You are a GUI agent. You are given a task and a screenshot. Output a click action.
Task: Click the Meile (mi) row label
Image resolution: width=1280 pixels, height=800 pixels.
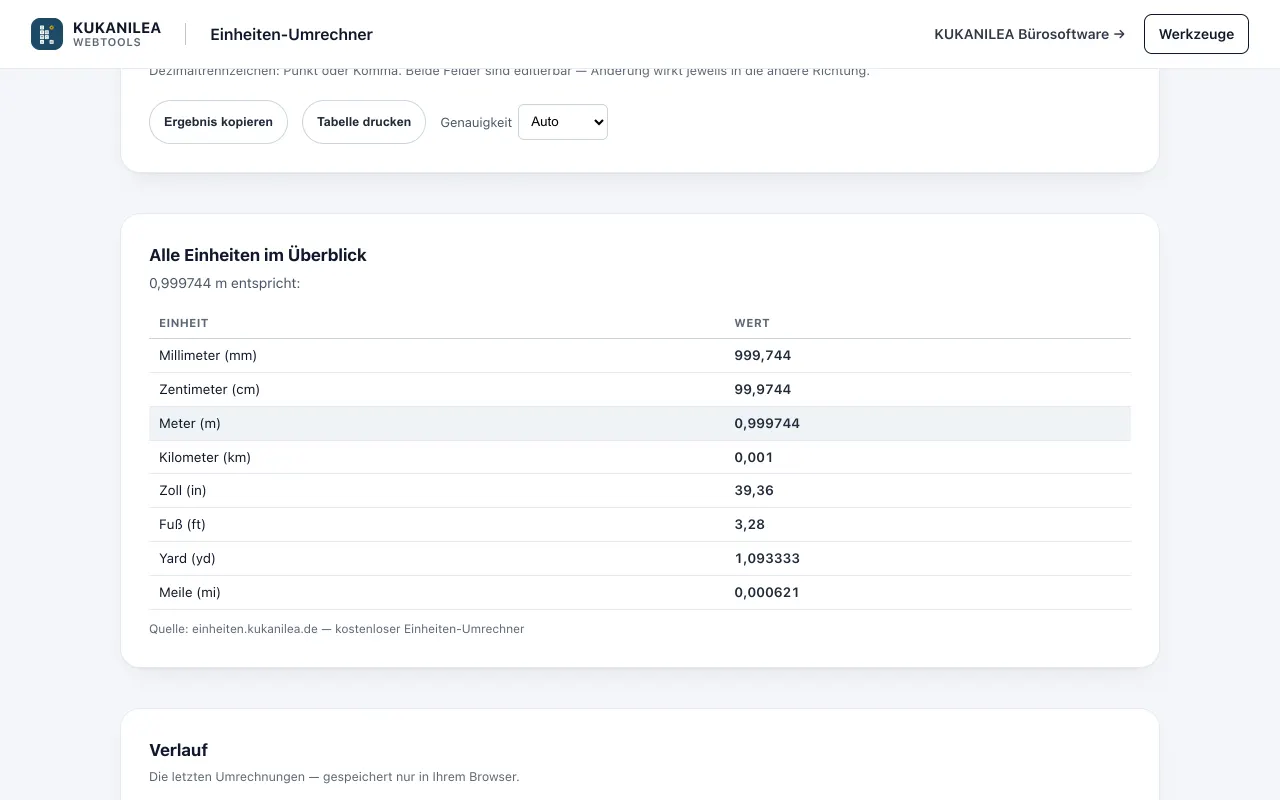point(190,592)
